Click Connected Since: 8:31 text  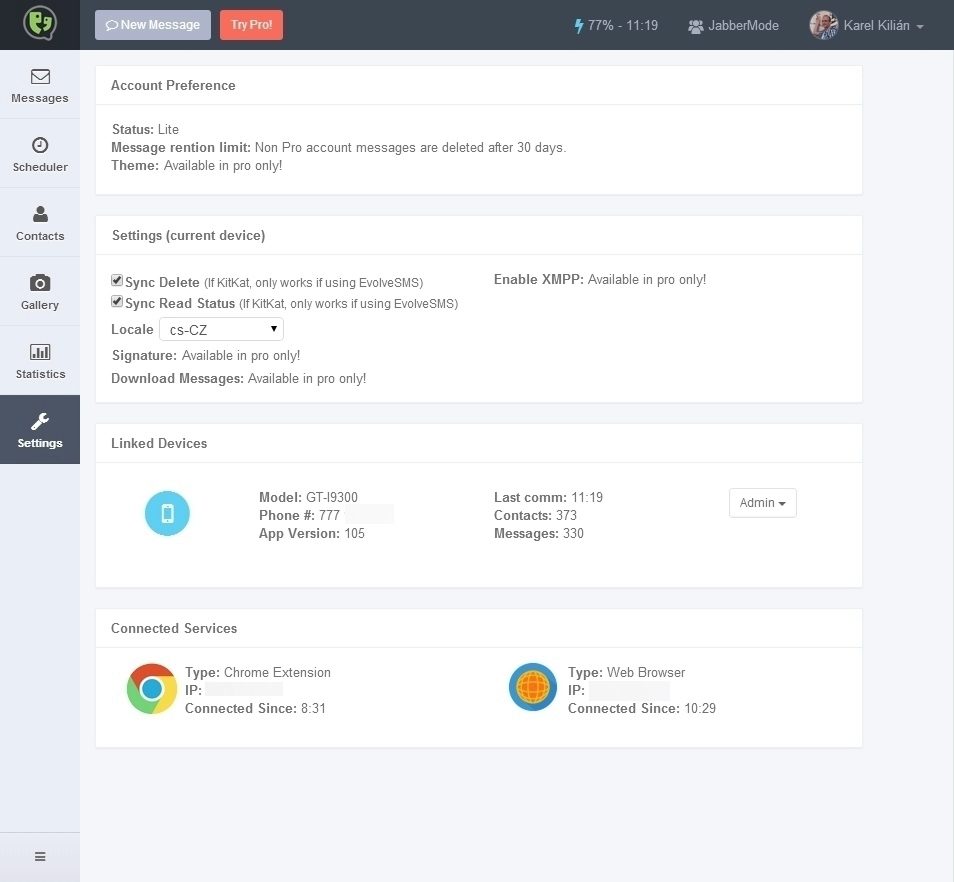point(256,708)
